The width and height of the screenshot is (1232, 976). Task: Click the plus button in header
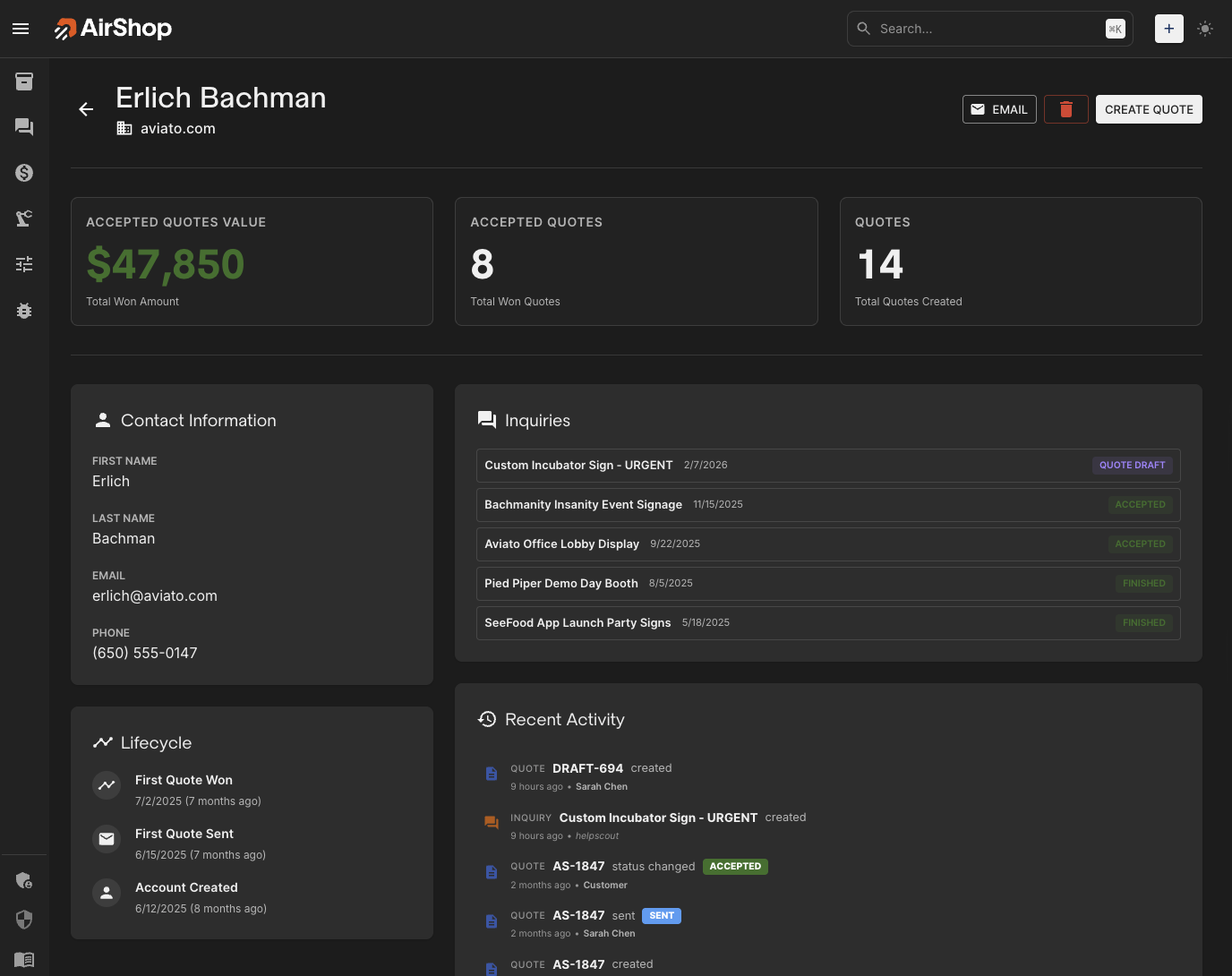coord(1168,29)
